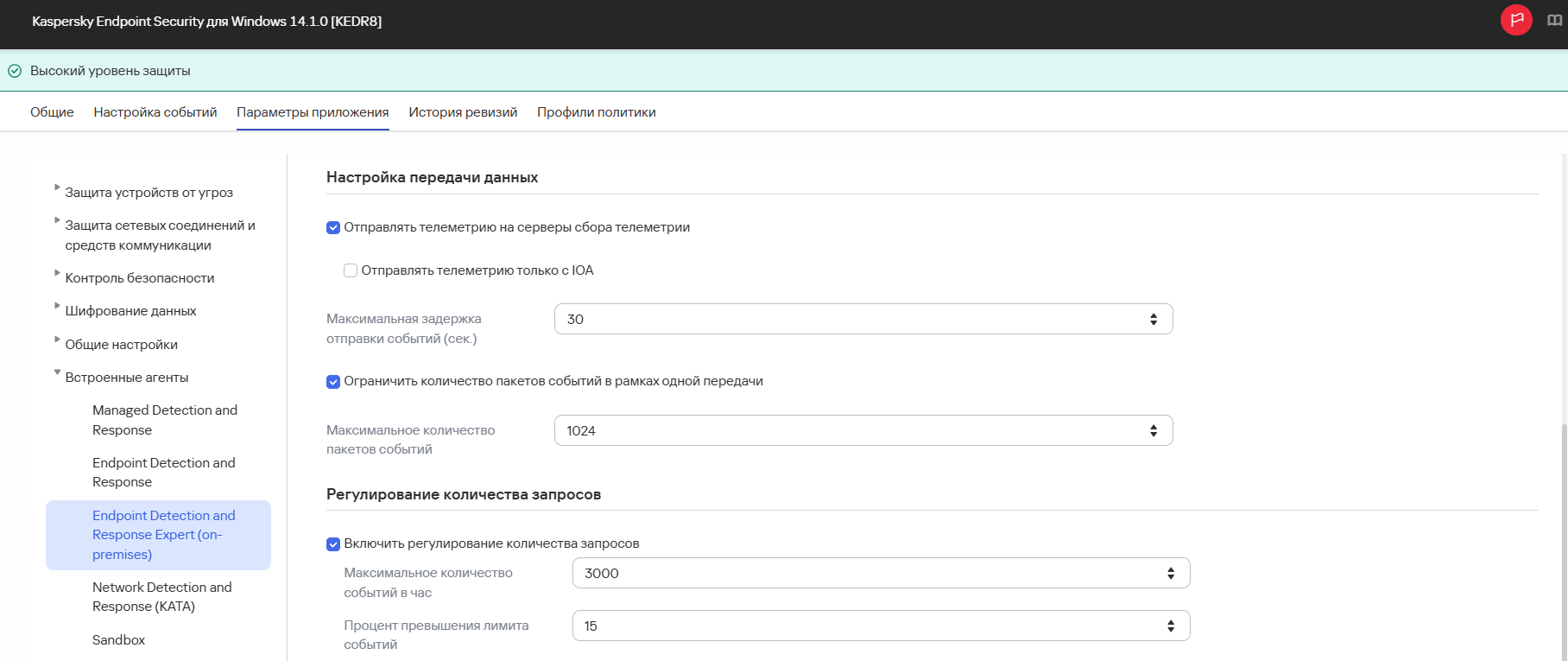
Task: Toggle 'Ограничить количество пакетов событий' checkbox
Action: tap(333, 382)
